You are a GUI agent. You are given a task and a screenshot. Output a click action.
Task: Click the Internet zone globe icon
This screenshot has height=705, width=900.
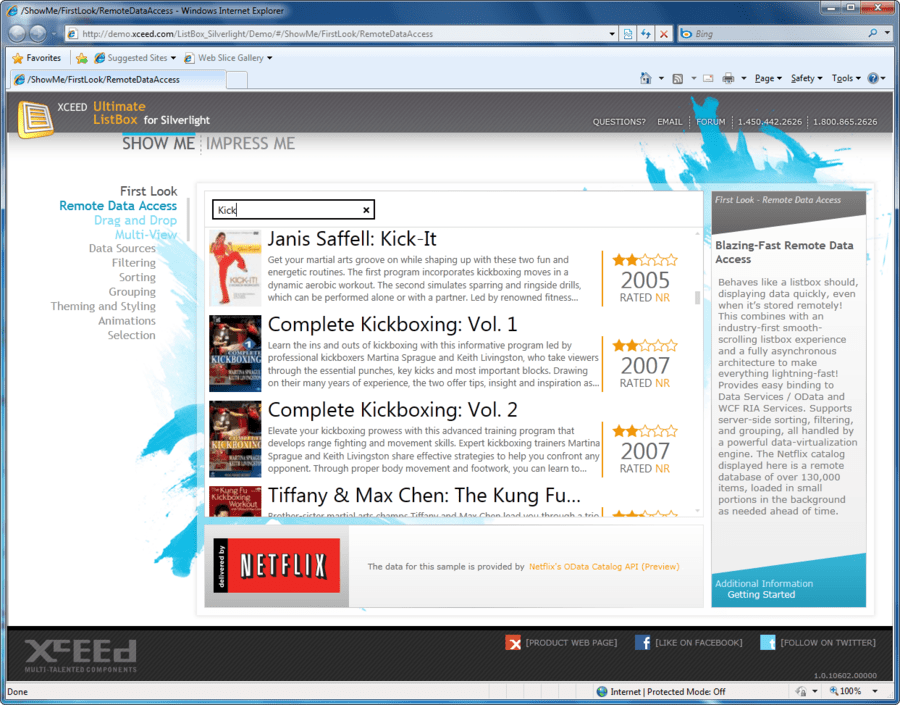[x=602, y=692]
